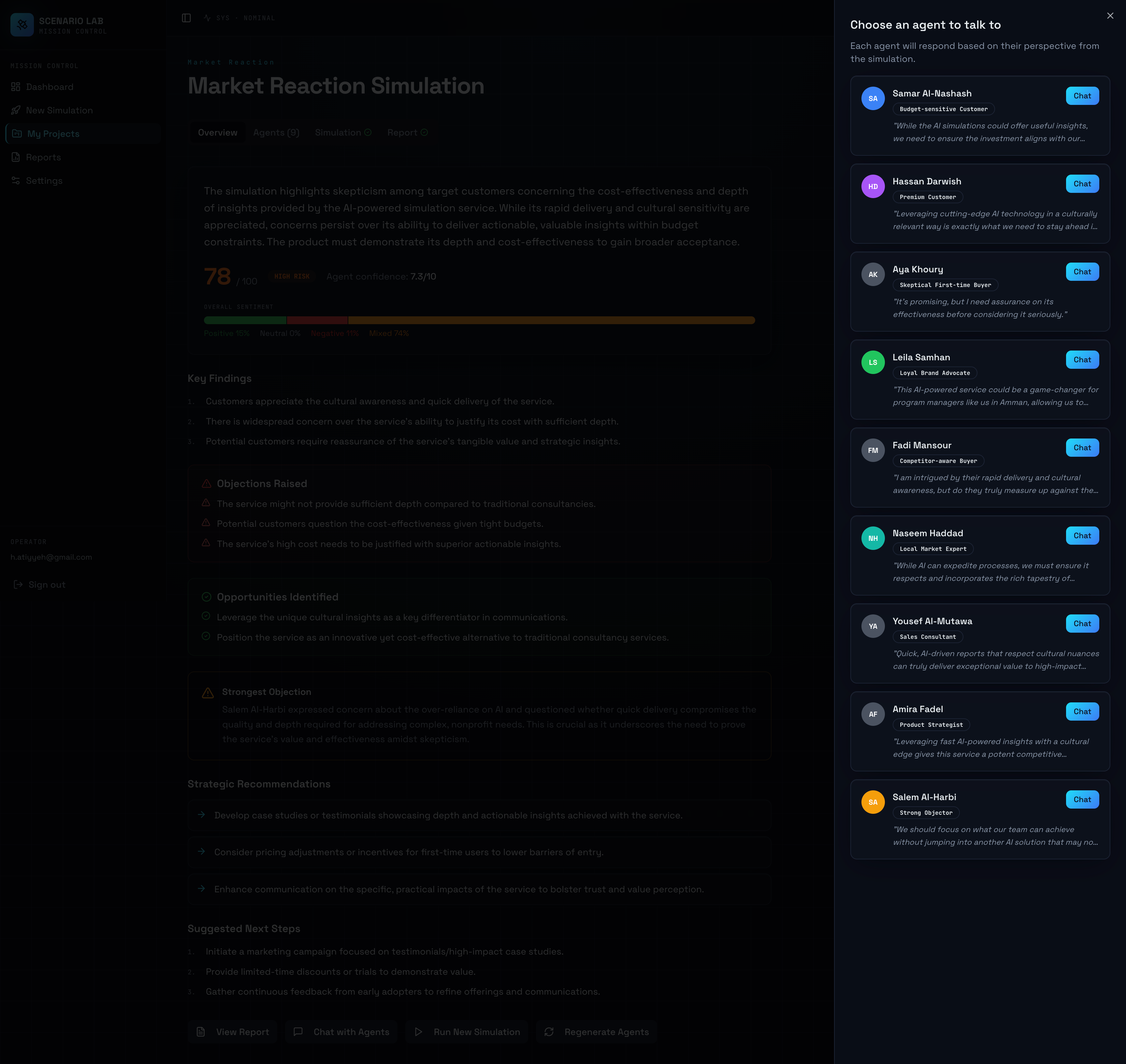Image resolution: width=1126 pixels, height=1064 pixels.
Task: Toggle the sidebar panel icon
Action: pos(186,18)
